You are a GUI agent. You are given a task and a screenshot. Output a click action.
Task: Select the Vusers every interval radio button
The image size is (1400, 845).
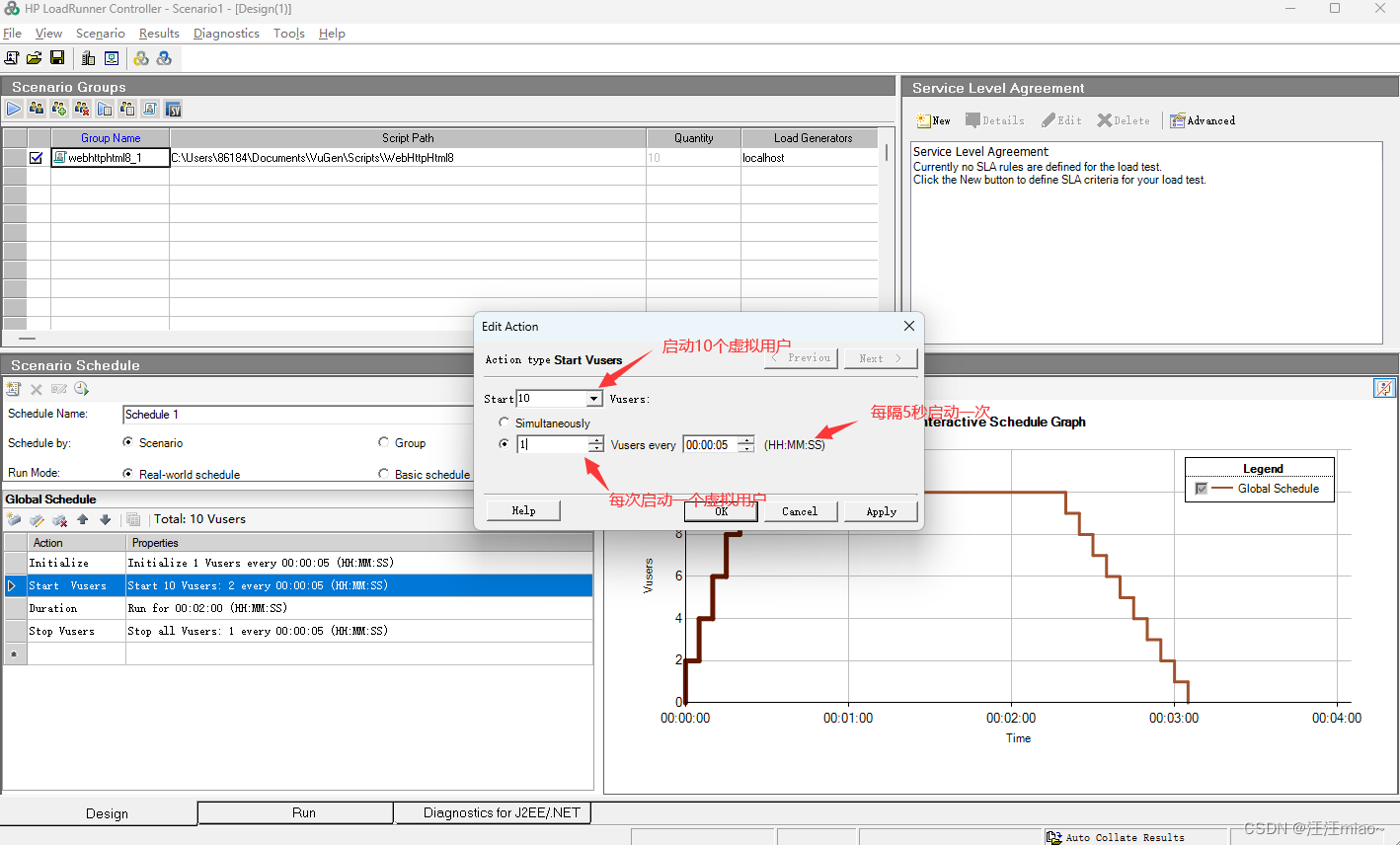tap(505, 444)
